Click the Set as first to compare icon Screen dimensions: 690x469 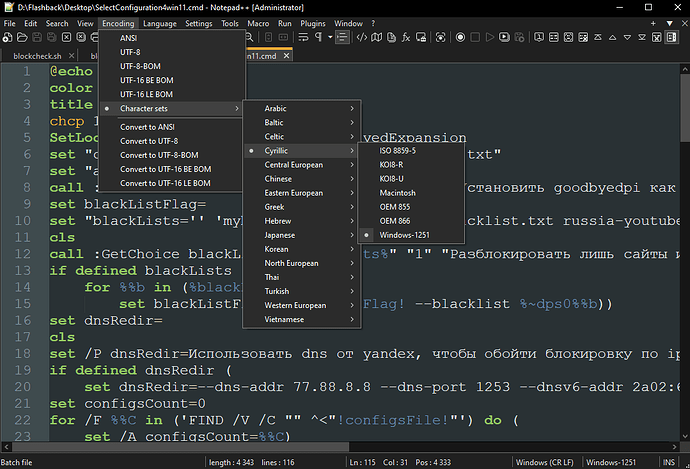pos(539,37)
